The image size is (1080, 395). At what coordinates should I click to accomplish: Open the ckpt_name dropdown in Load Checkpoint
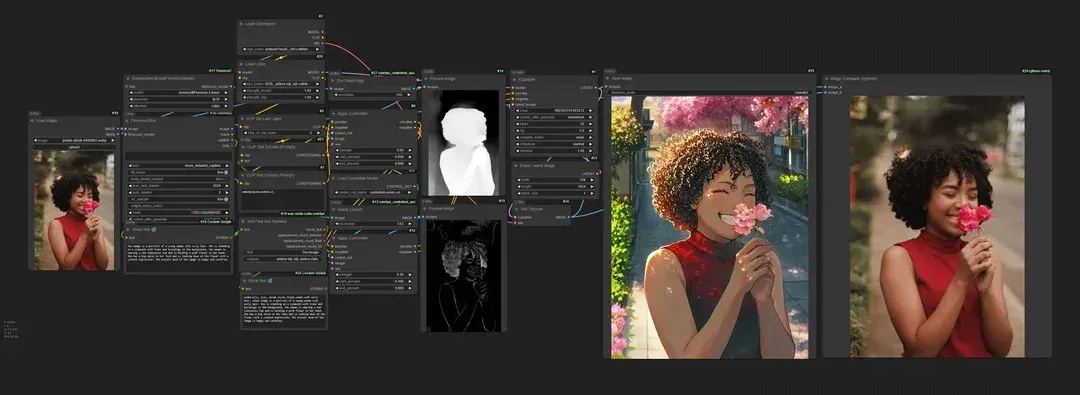[281, 50]
